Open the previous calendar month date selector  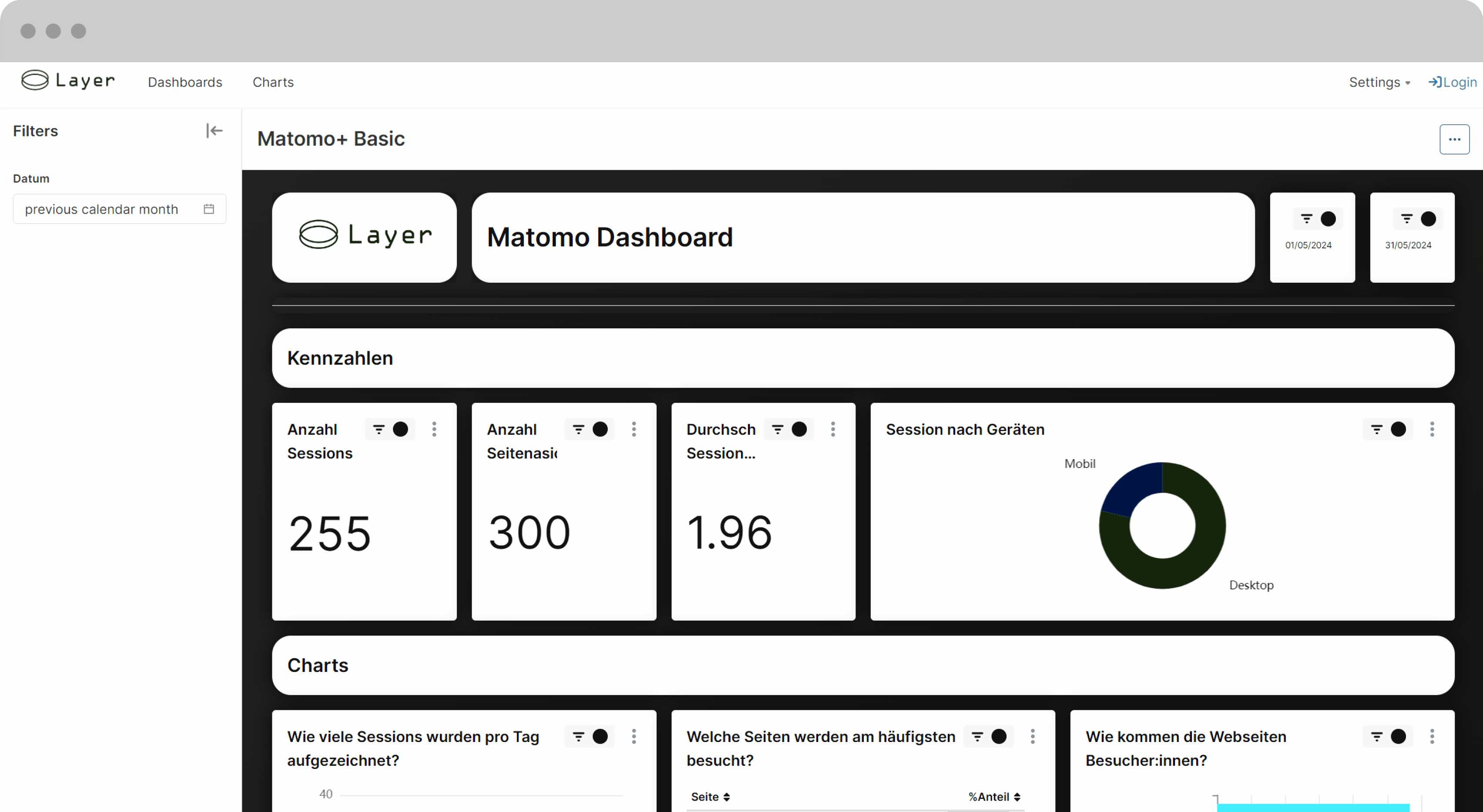119,209
